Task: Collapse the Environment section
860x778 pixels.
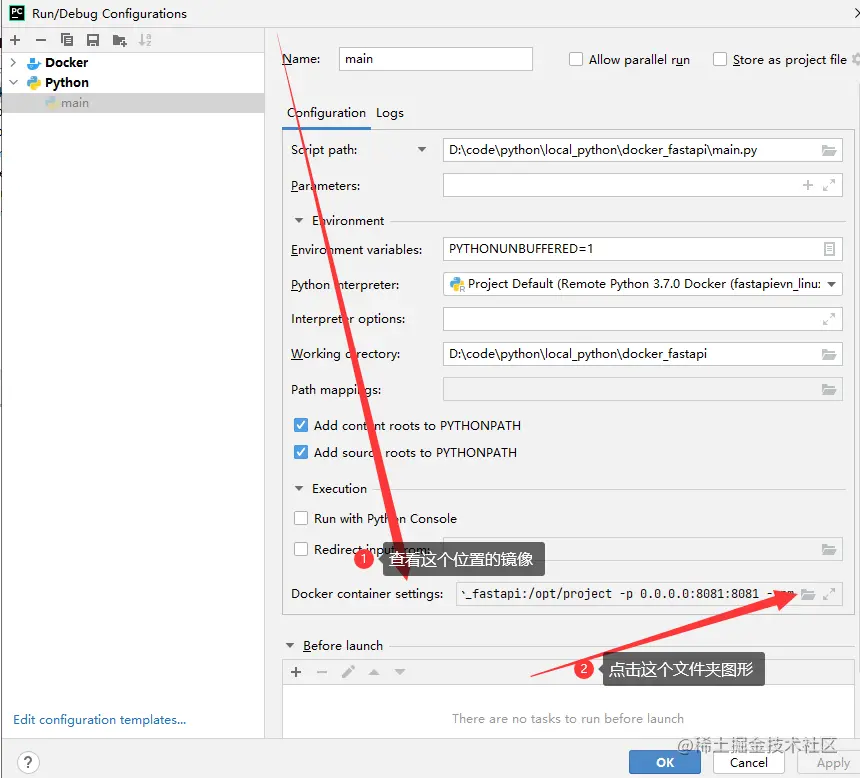Action: point(299,221)
